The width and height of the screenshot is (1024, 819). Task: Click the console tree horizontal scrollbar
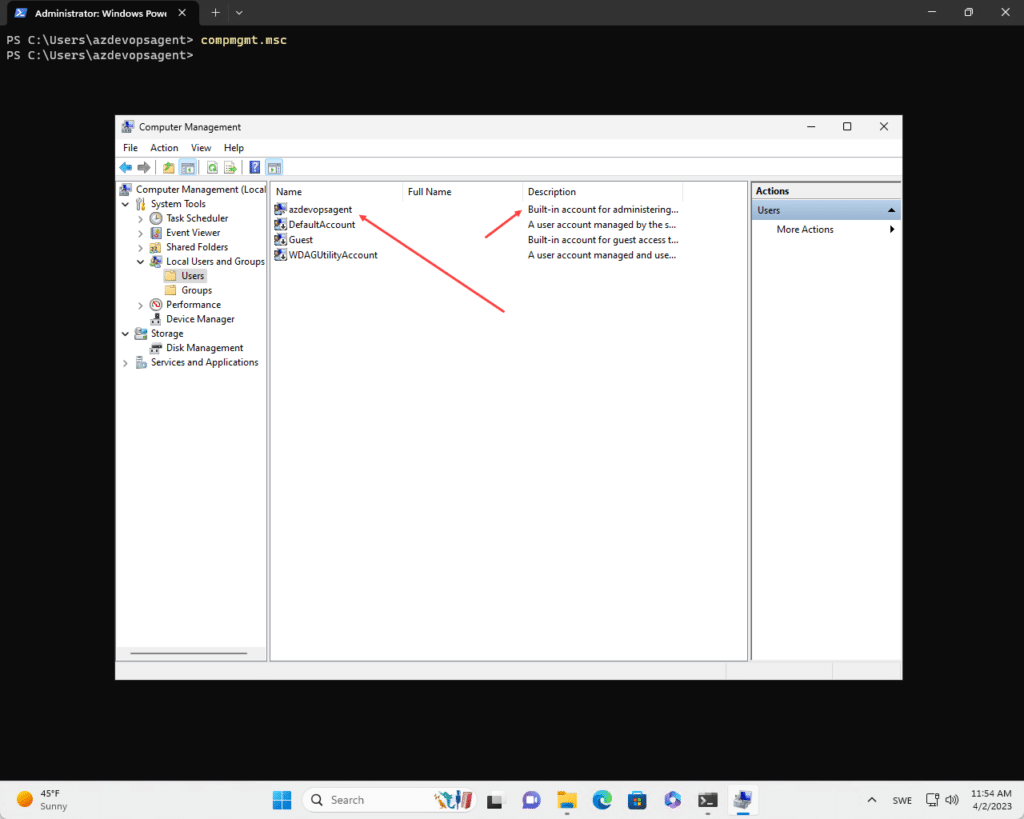(189, 653)
